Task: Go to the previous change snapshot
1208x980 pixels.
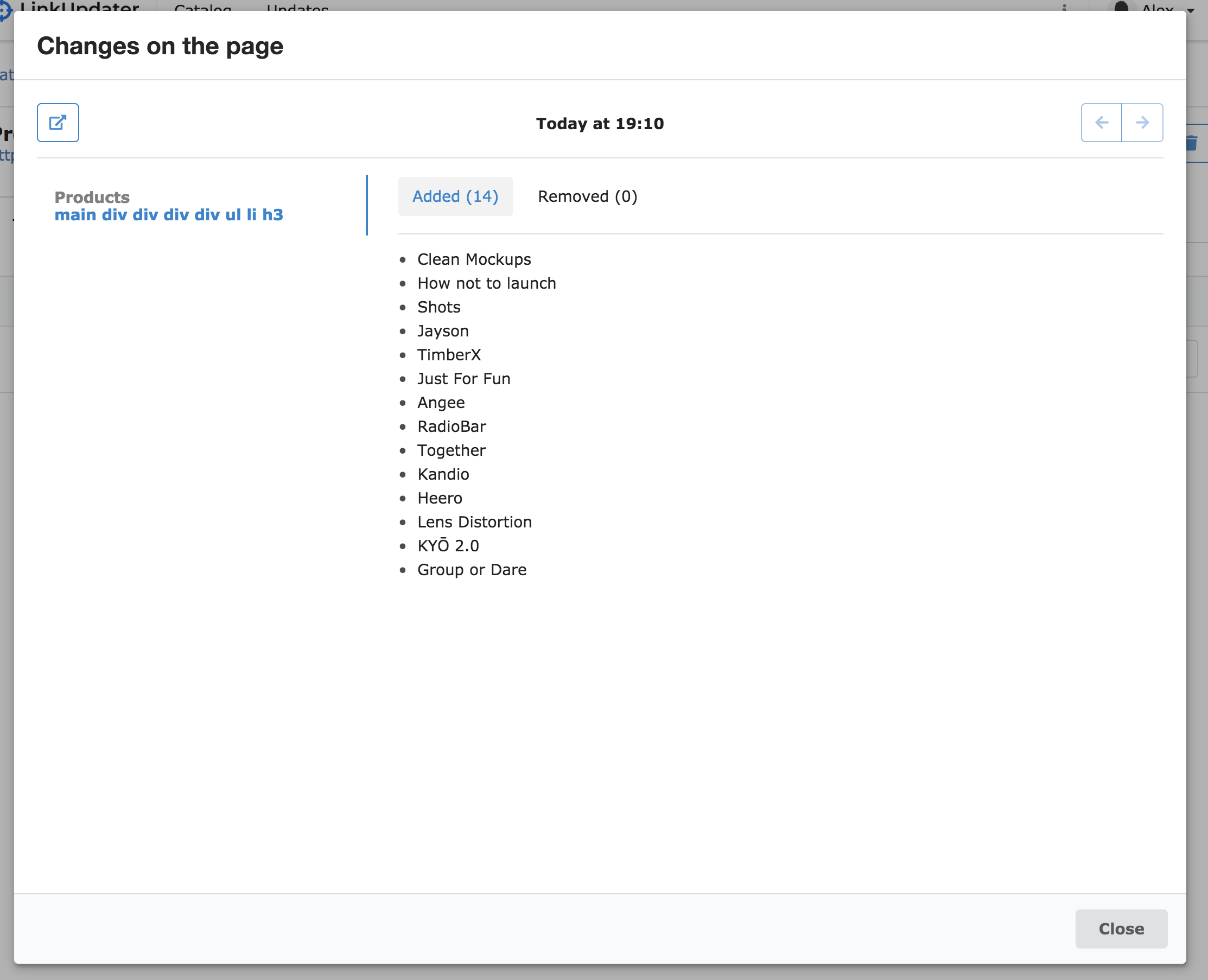Action: [x=1101, y=123]
